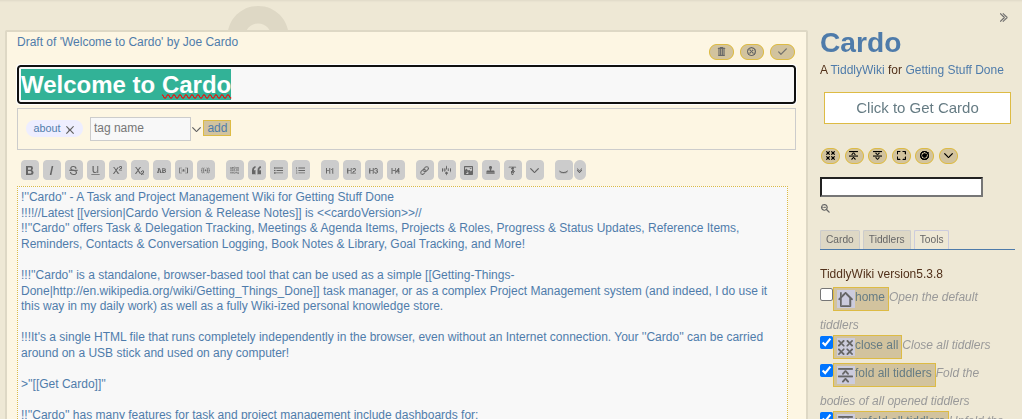Open the TiddlyWiki link in subtitle

coord(857,70)
